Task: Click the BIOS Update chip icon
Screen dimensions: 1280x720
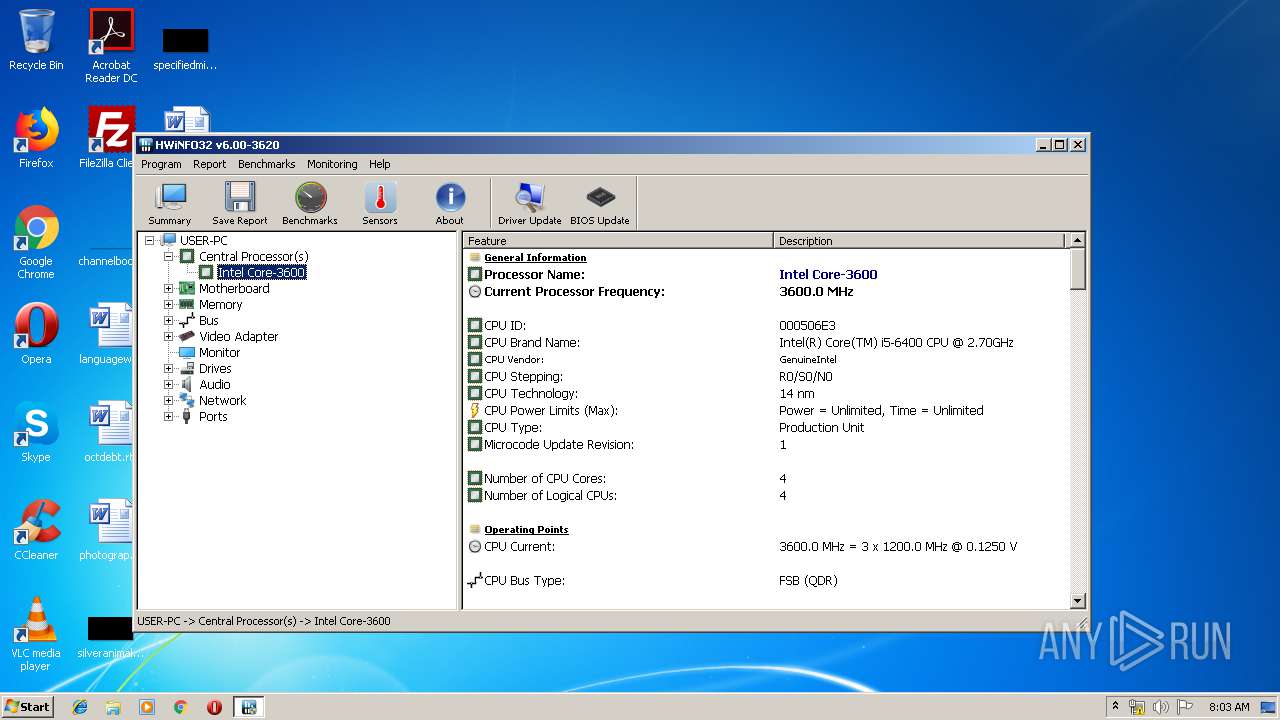Action: [x=600, y=204]
